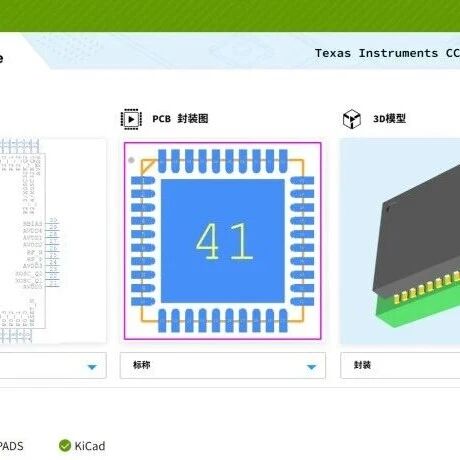Viewport: 460px width, 460px height.
Task: Open the PCB footprint preview with pad 41
Action: point(223,241)
